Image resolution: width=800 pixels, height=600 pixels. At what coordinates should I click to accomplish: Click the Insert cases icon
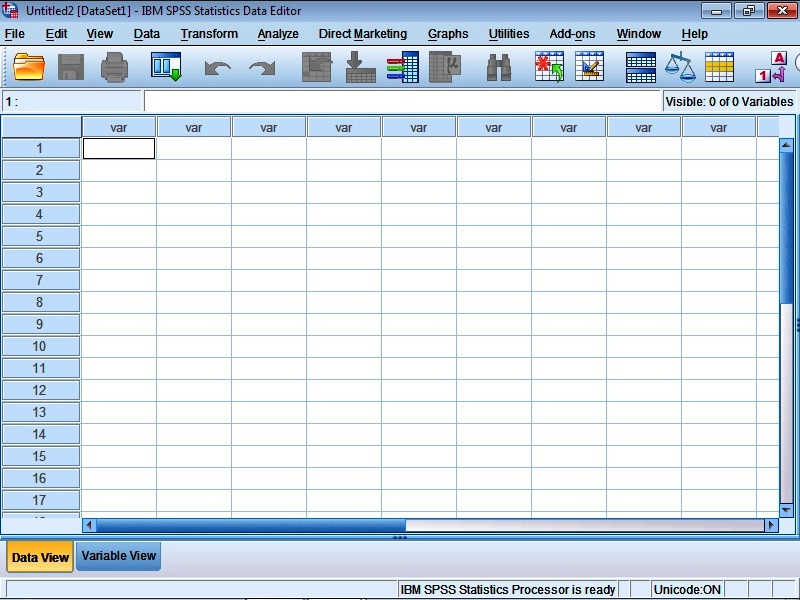[x=549, y=67]
